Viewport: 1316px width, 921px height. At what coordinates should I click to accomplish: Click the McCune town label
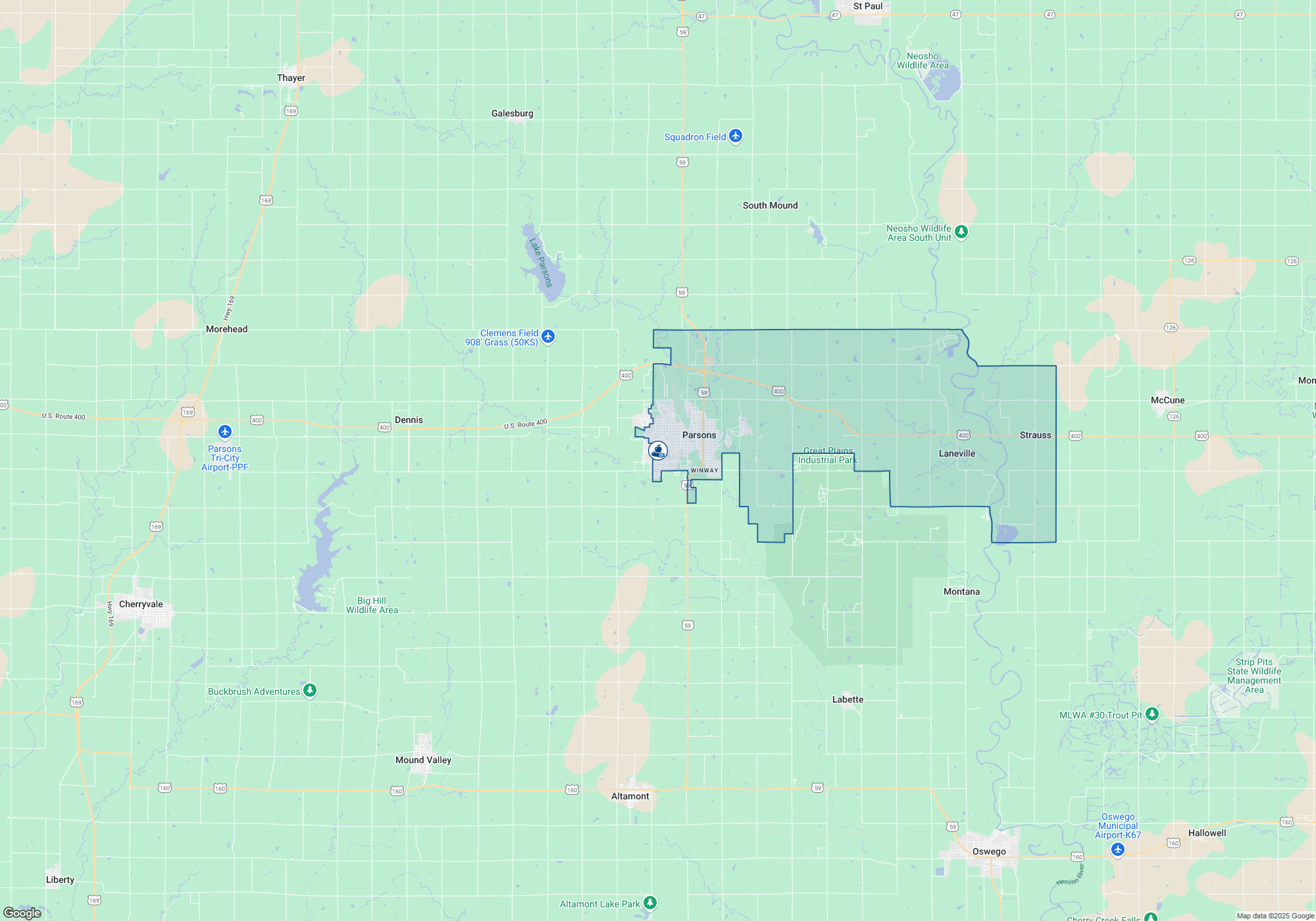[x=1167, y=400]
